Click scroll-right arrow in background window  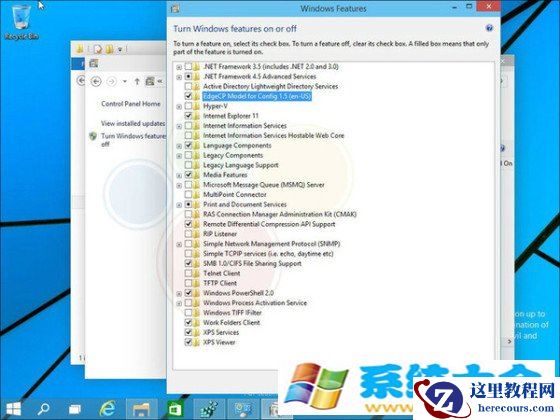coord(509,341)
